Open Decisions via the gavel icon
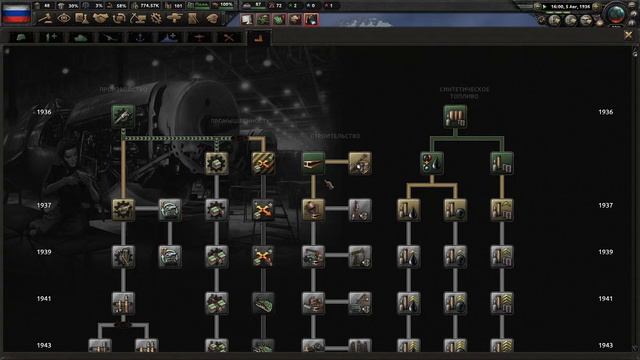The width and height of the screenshot is (640, 360). pos(47,19)
